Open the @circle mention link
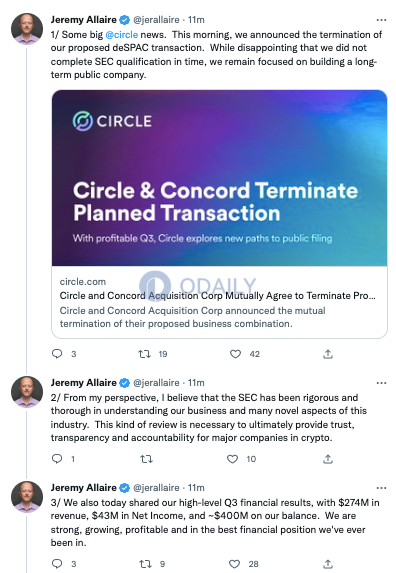The image size is (396, 573). click(122, 35)
